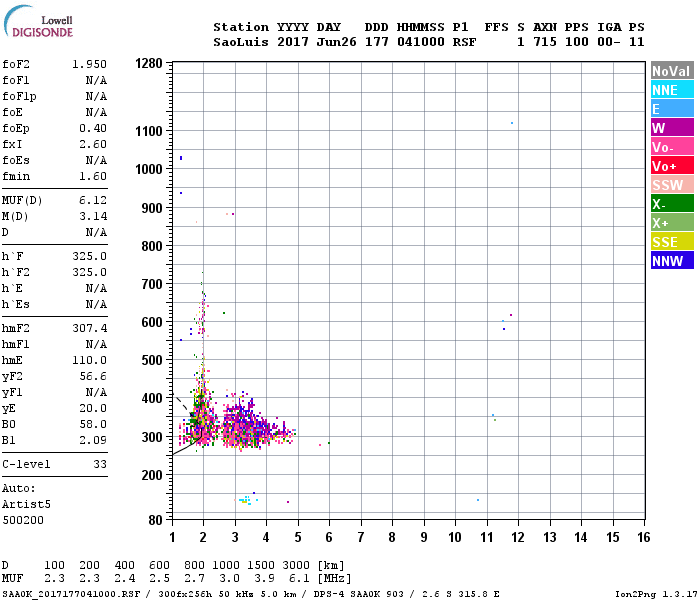Select the NNW blue legend swatch
The image size is (700, 600).
[x=672, y=261]
